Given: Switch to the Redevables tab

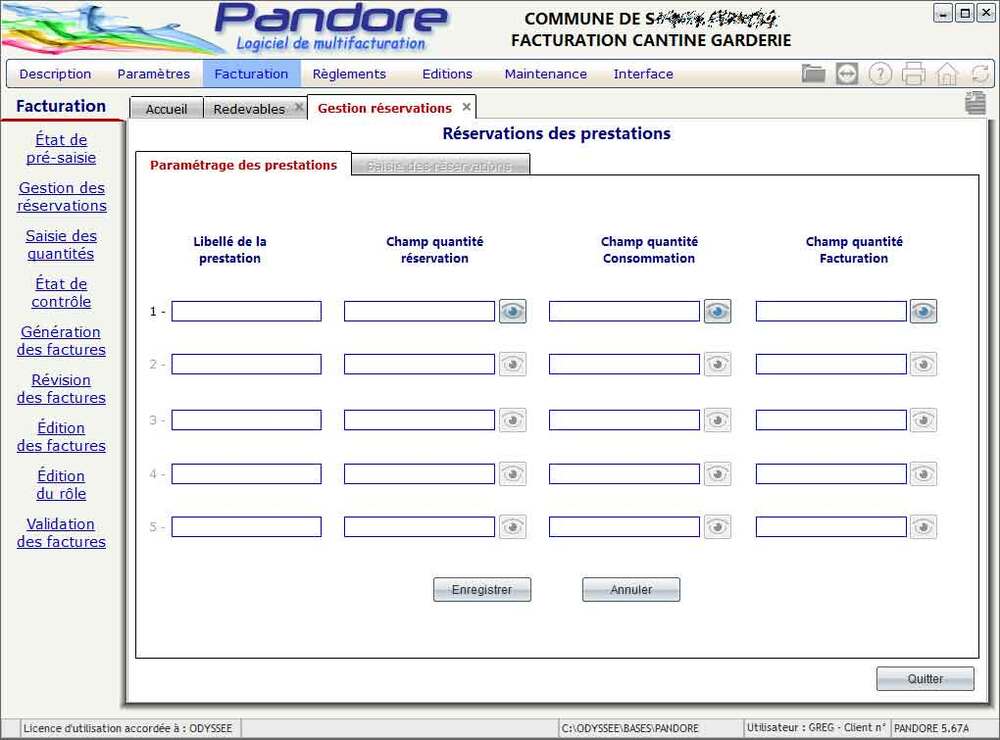Looking at the screenshot, I should pyautogui.click(x=249, y=109).
